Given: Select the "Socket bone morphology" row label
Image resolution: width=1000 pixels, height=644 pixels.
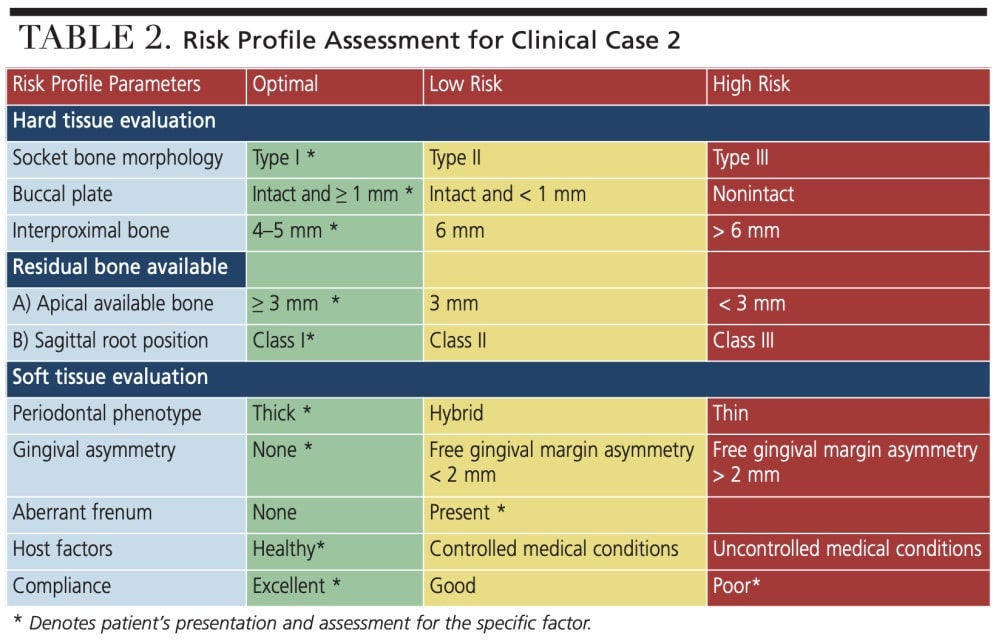Looking at the screenshot, I should [x=118, y=158].
